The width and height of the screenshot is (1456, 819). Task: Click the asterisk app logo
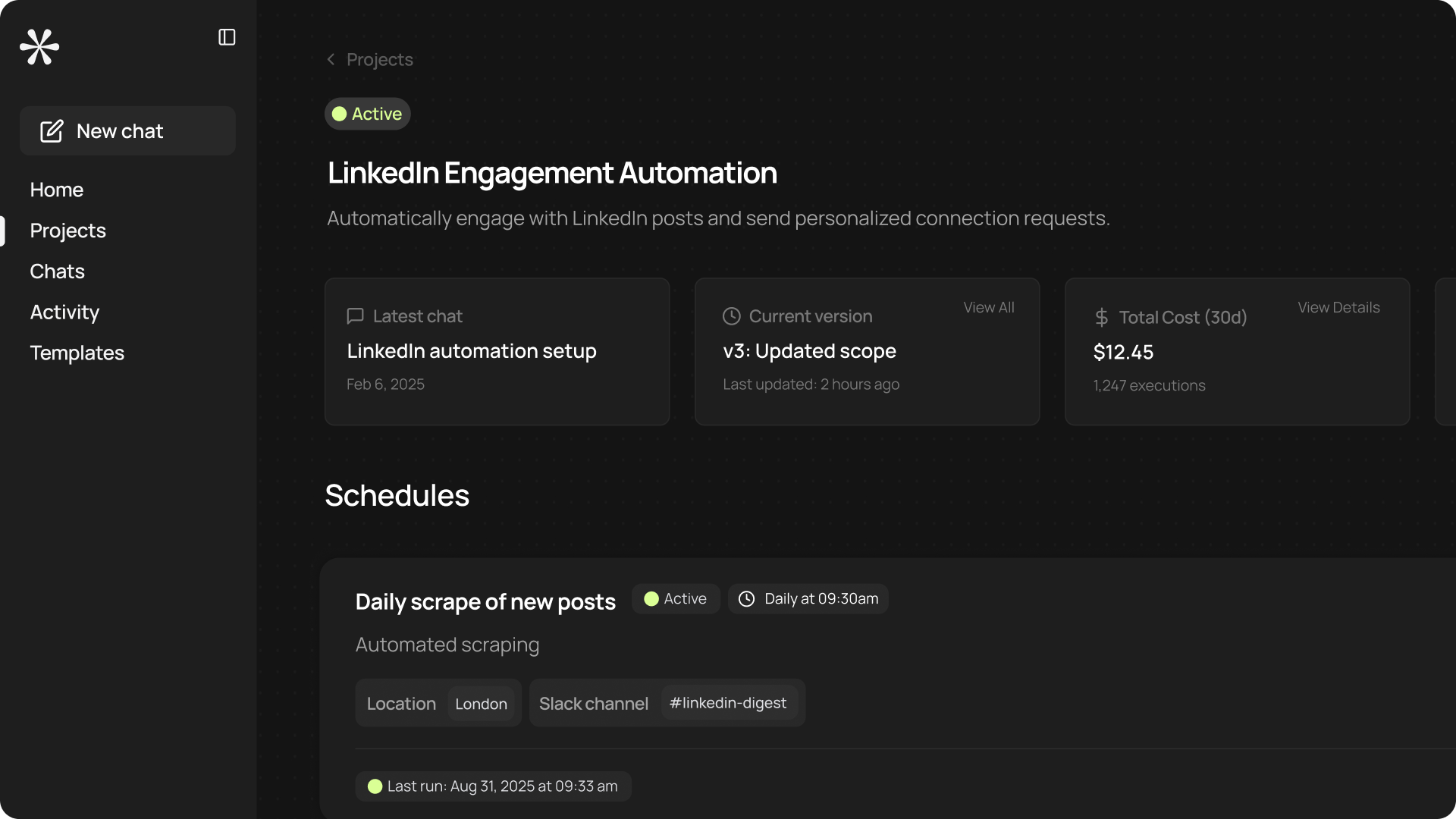pyautogui.click(x=39, y=47)
